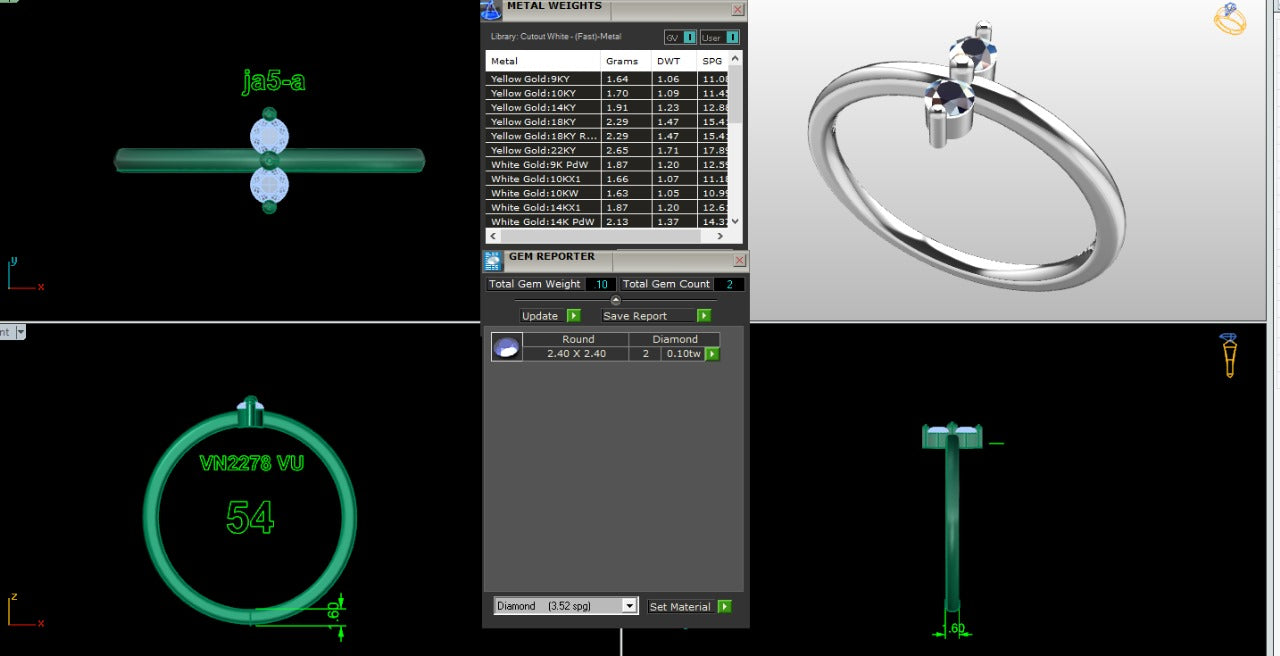Click green arrow next to Update
The image size is (1280, 656).
tap(574, 316)
